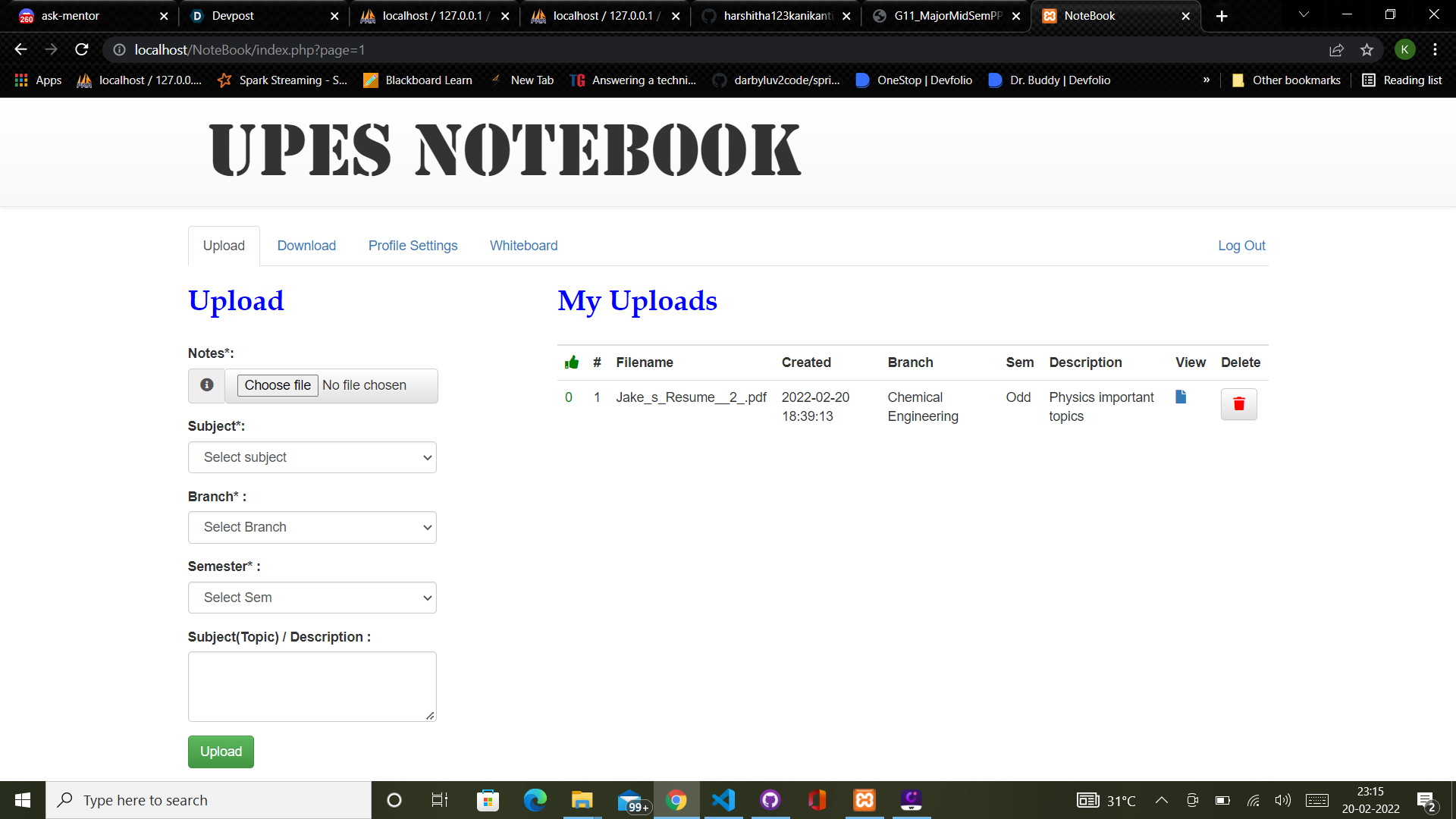Show more bookmarks with the chevron
Image resolution: width=1456 pixels, height=819 pixels.
(1207, 80)
